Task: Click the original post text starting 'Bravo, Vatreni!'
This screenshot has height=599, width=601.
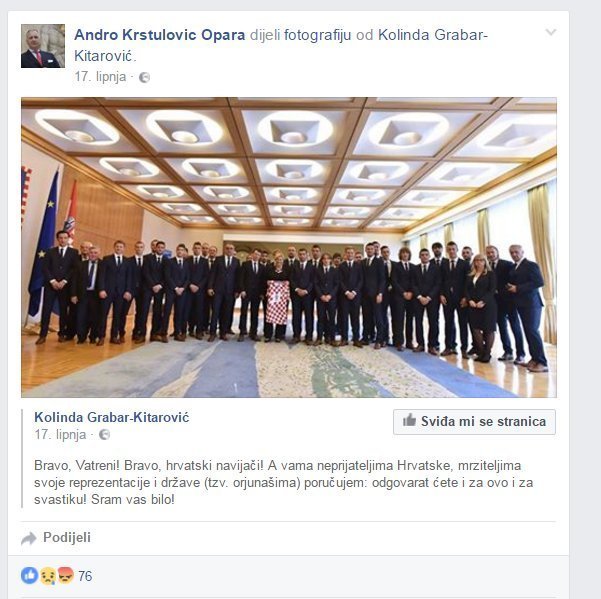Action: [x=283, y=482]
